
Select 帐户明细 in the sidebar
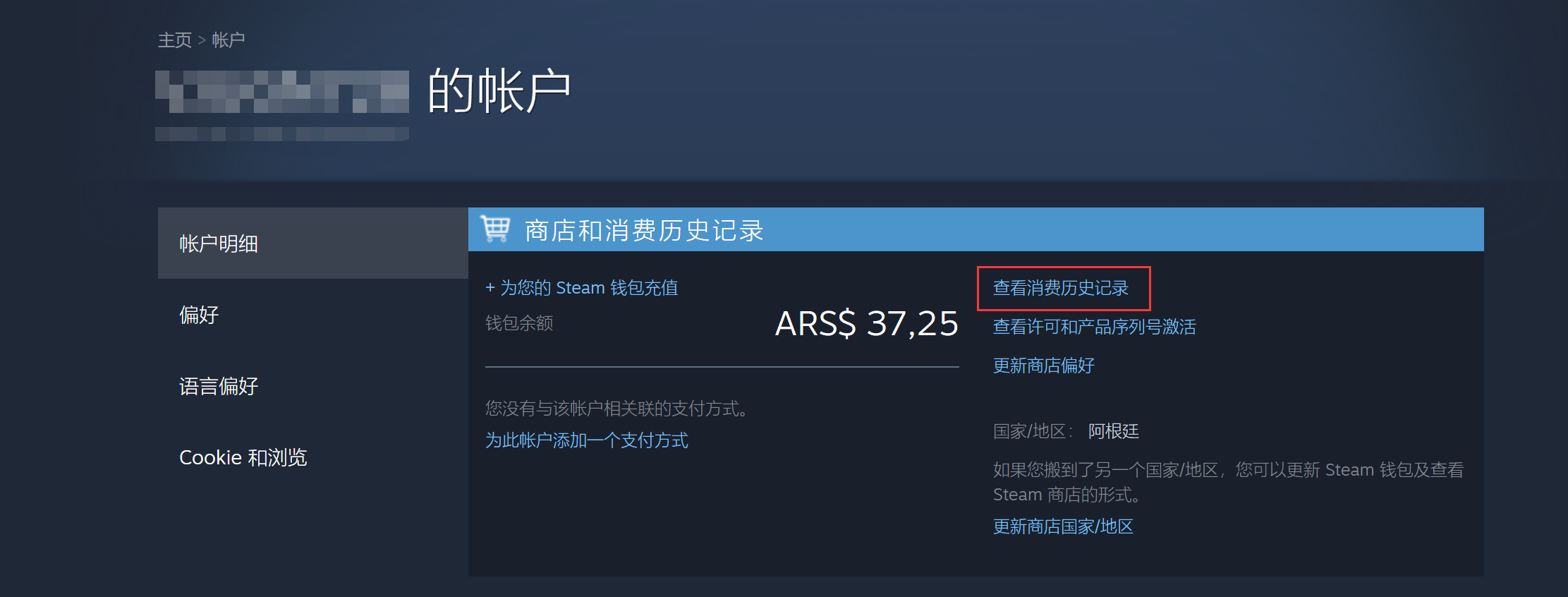313,243
